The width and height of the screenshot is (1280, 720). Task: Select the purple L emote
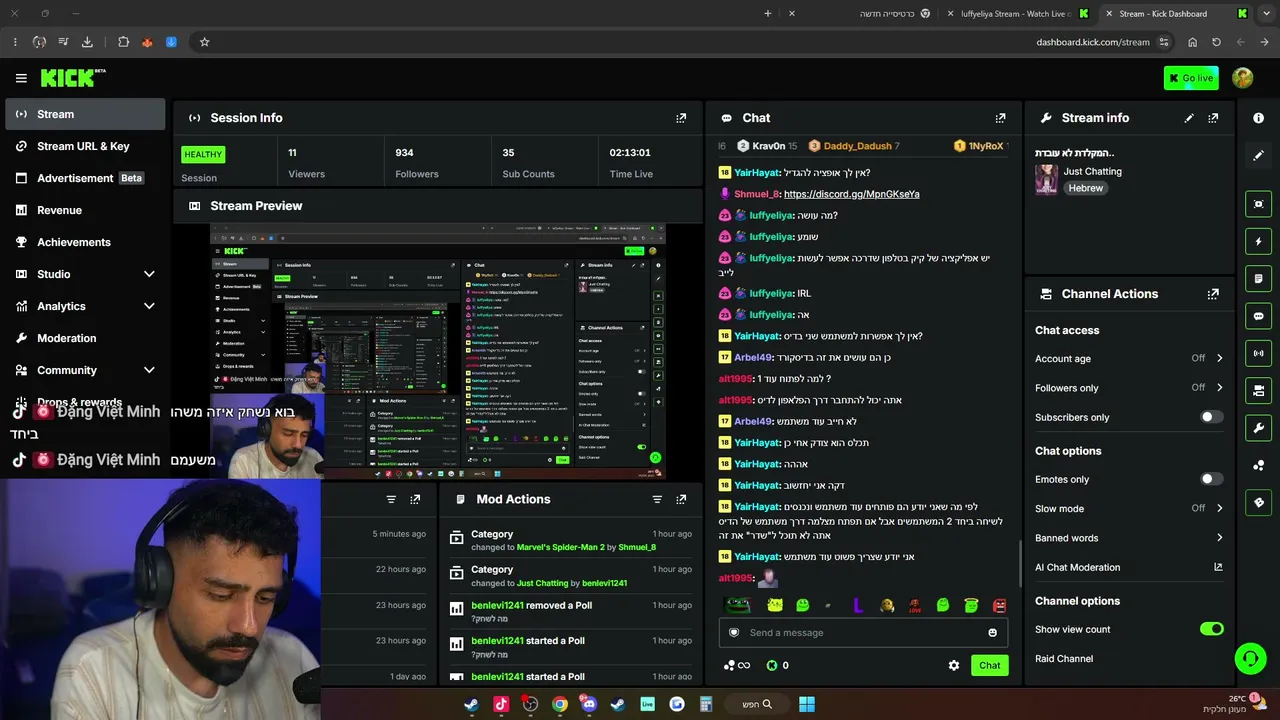point(857,605)
